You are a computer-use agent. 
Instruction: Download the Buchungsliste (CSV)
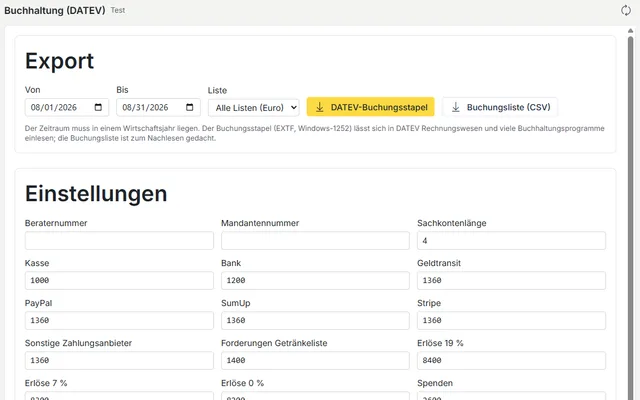[500, 107]
